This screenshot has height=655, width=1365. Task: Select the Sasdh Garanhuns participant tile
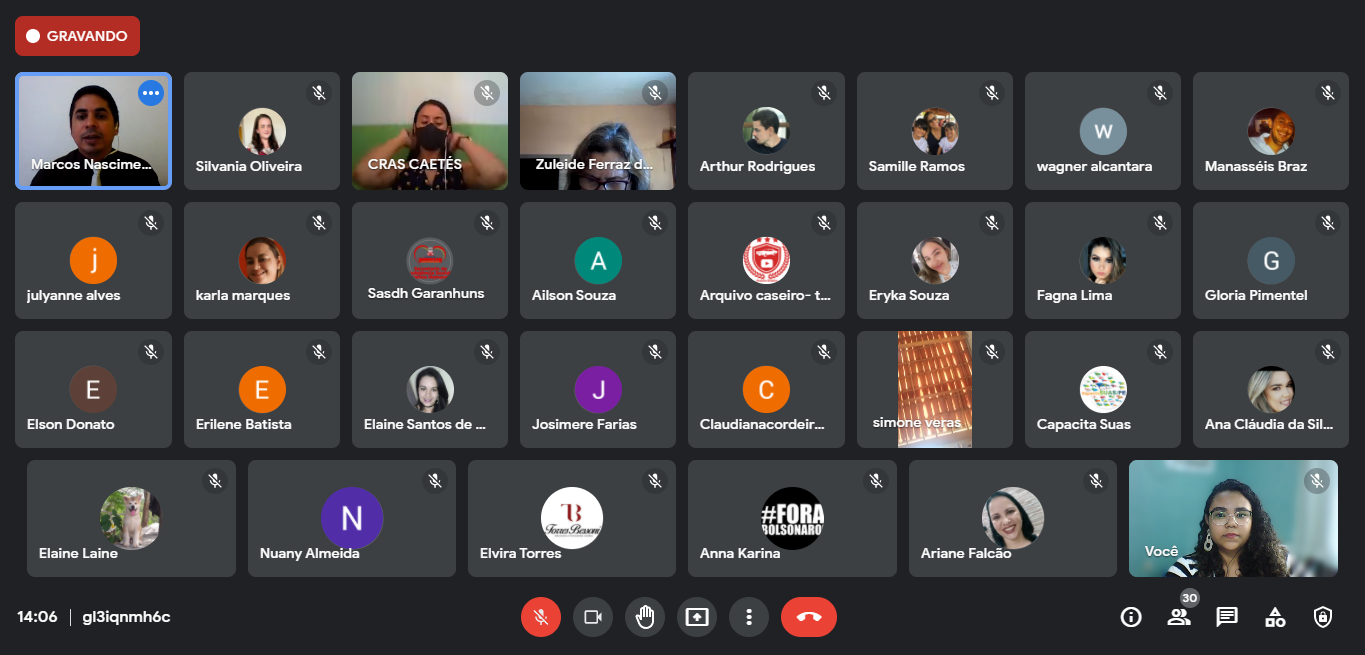pyautogui.click(x=429, y=261)
